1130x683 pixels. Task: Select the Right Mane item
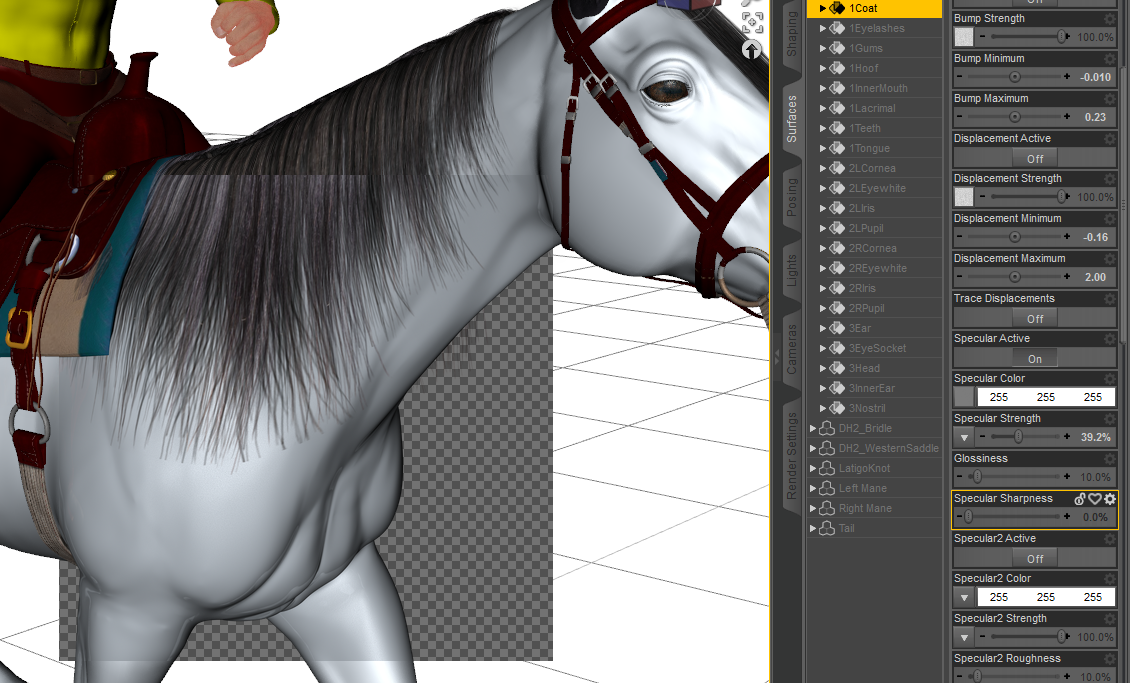coord(865,508)
